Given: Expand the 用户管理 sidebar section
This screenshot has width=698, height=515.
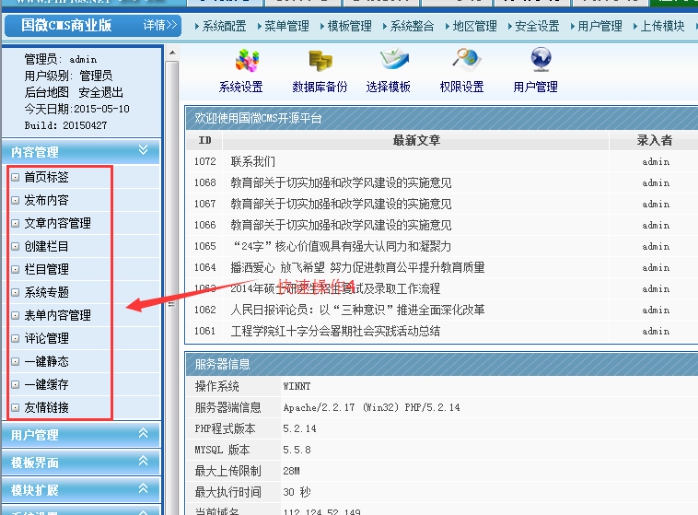Looking at the screenshot, I should click(x=143, y=434).
